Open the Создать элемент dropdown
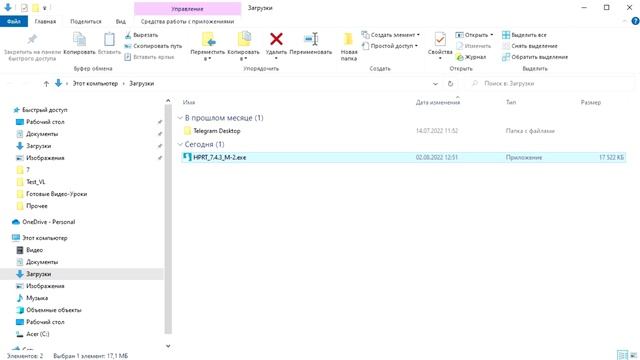The image size is (640, 360). point(391,35)
